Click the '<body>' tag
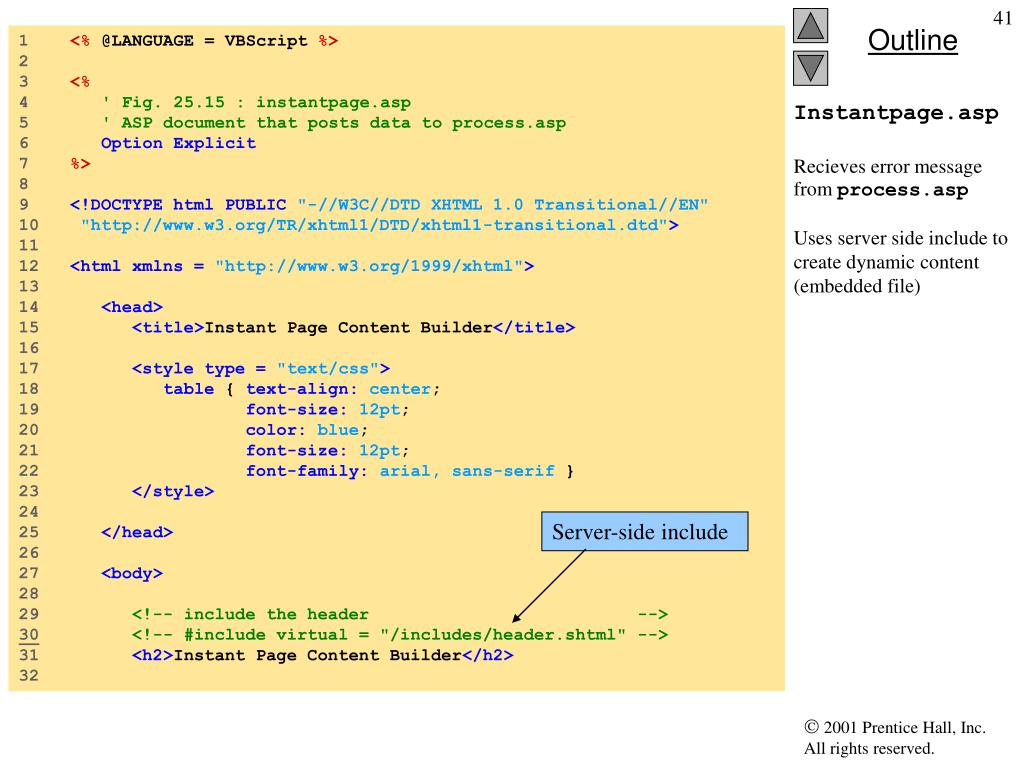Image resolution: width=1024 pixels, height=768 pixels. (x=132, y=573)
